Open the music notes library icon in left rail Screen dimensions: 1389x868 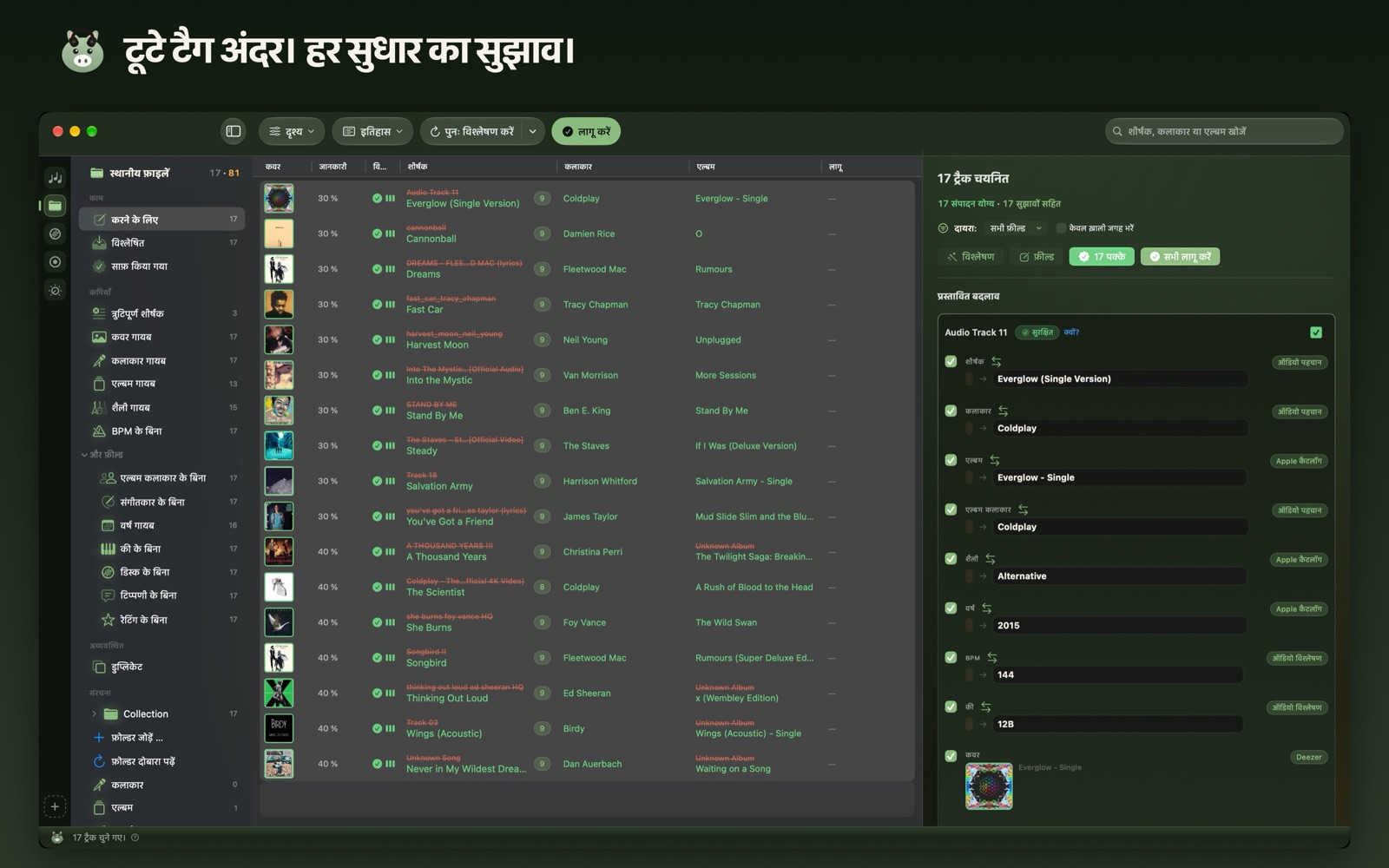pos(55,178)
